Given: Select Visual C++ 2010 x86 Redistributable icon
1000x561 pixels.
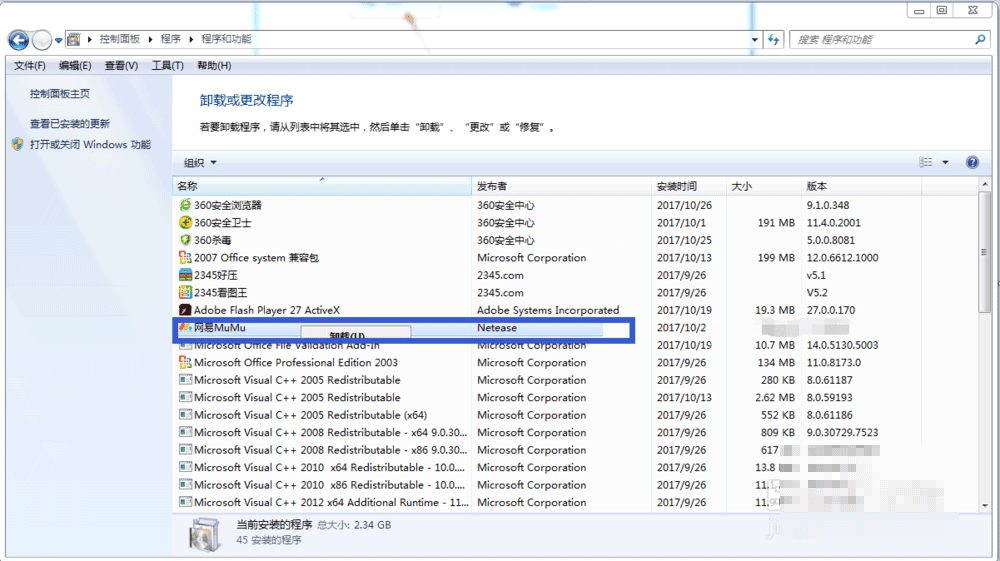Looking at the screenshot, I should [185, 485].
